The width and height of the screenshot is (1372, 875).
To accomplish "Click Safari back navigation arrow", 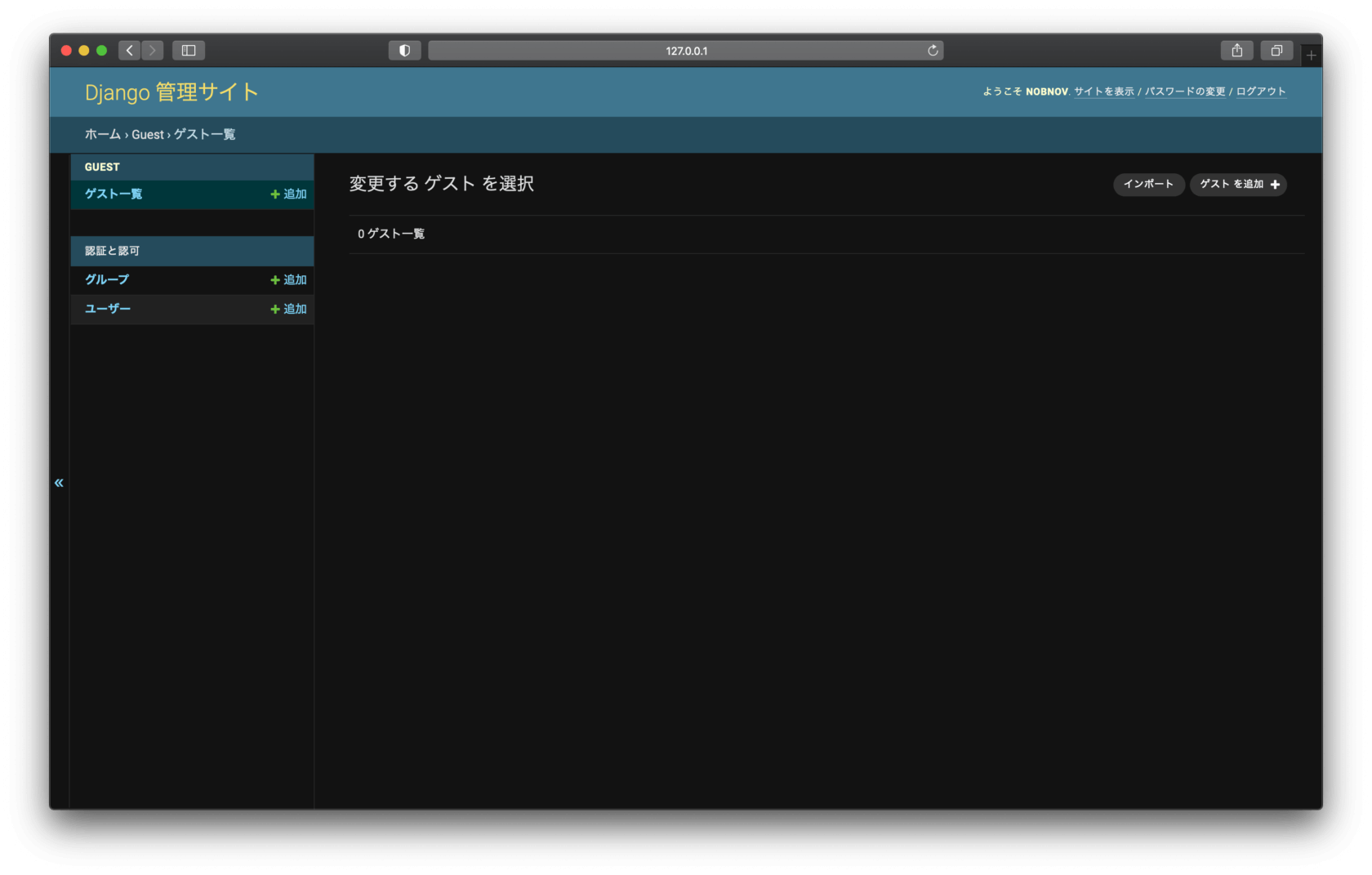I will 129,51.
